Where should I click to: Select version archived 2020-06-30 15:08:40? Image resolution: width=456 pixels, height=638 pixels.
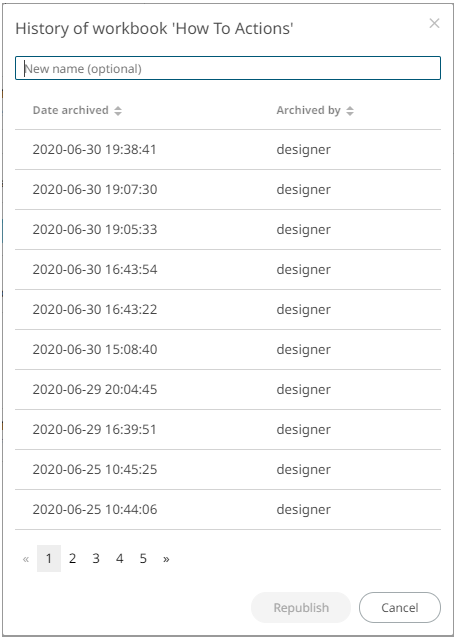point(228,350)
